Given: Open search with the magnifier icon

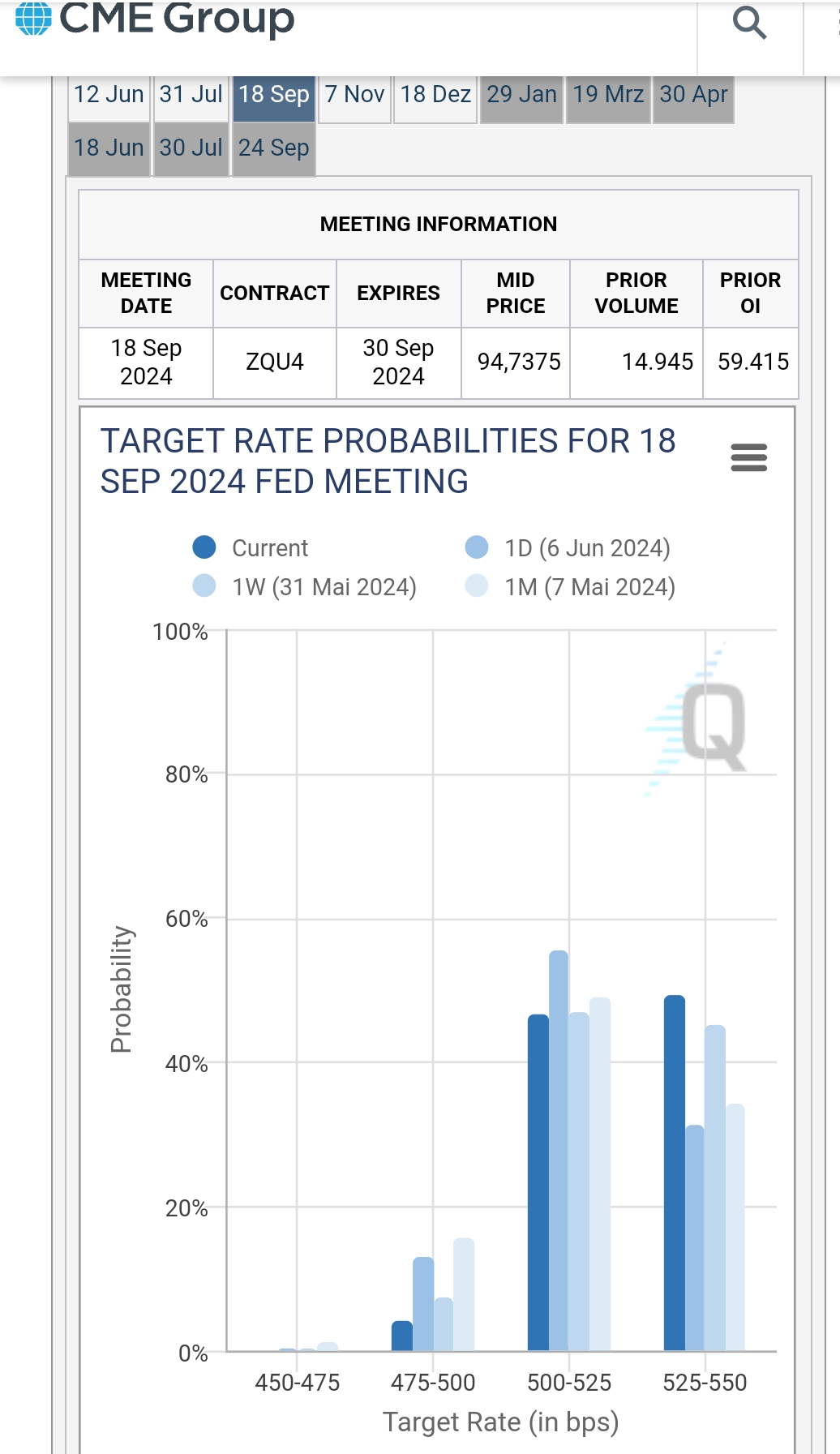Looking at the screenshot, I should [x=749, y=23].
